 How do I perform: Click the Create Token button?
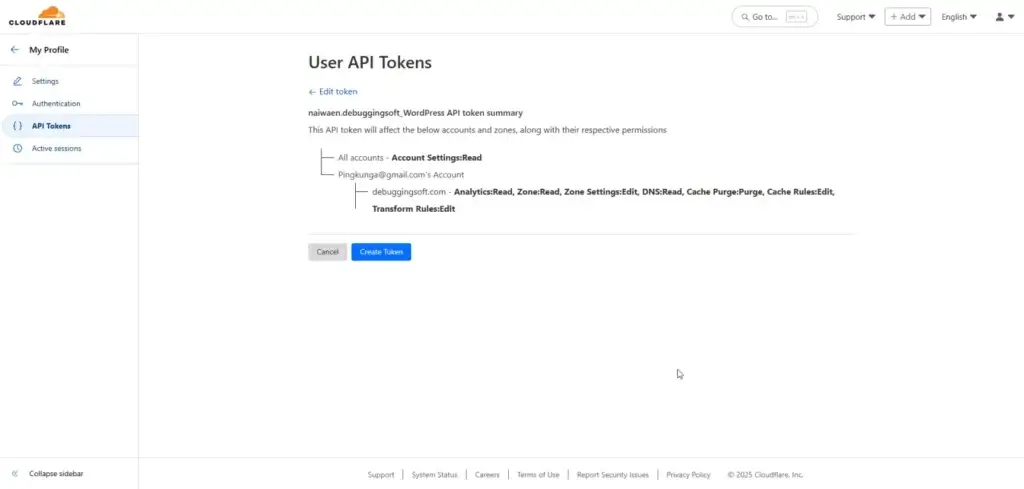click(381, 252)
